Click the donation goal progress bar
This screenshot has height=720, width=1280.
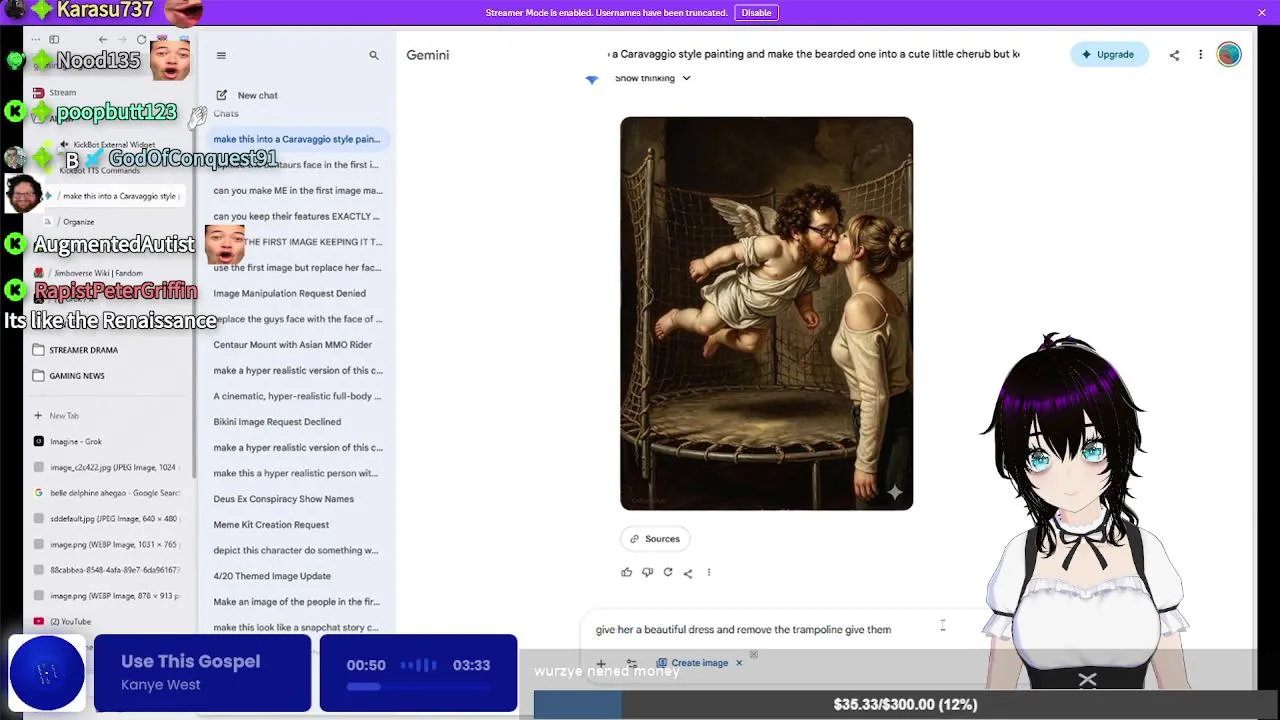(905, 705)
